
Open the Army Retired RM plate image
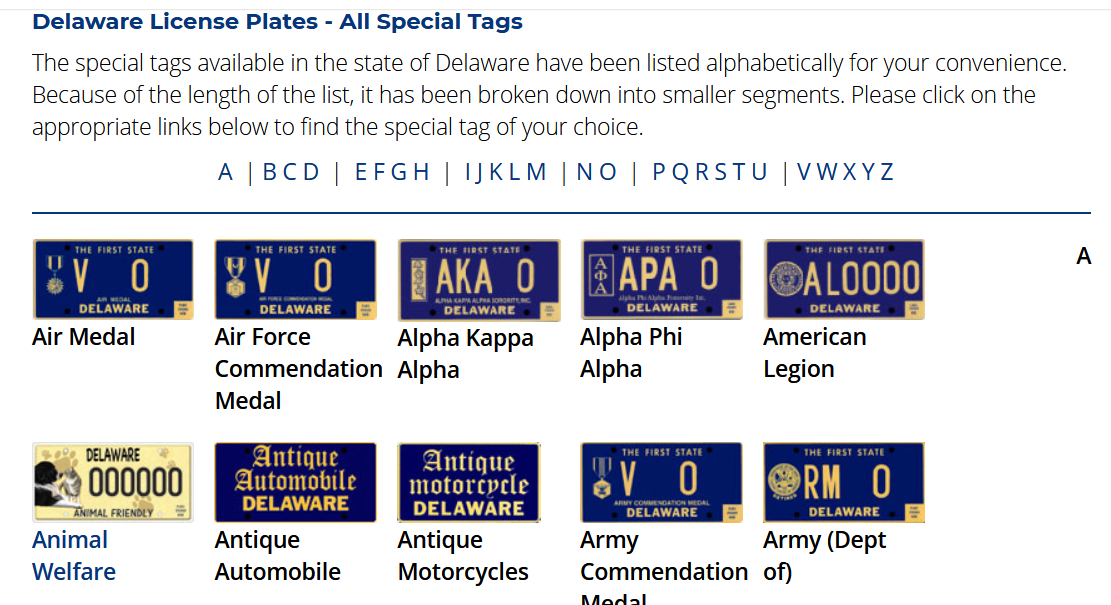pyautogui.click(x=844, y=482)
